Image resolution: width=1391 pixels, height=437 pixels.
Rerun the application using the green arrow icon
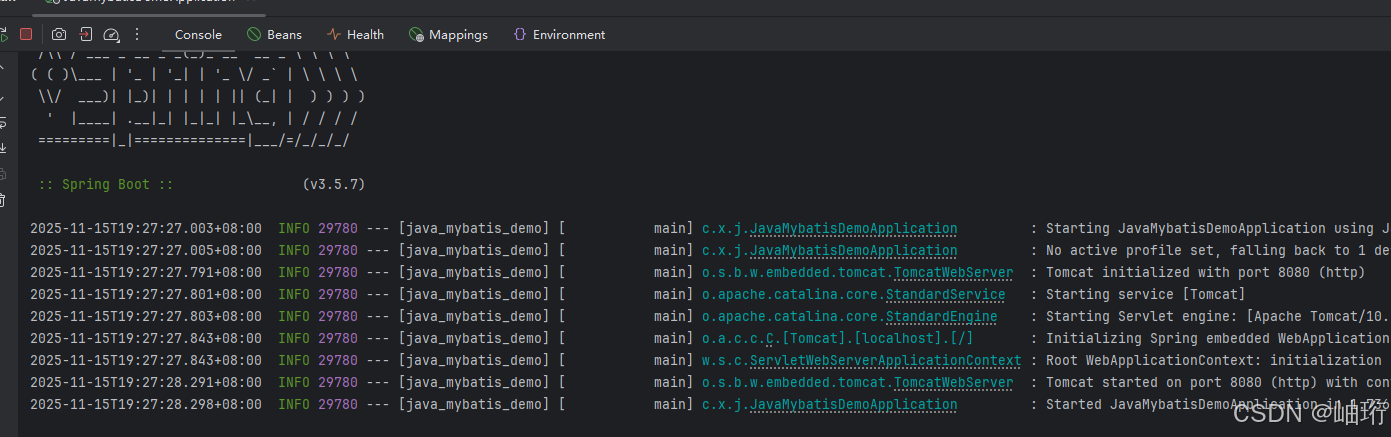(3, 34)
